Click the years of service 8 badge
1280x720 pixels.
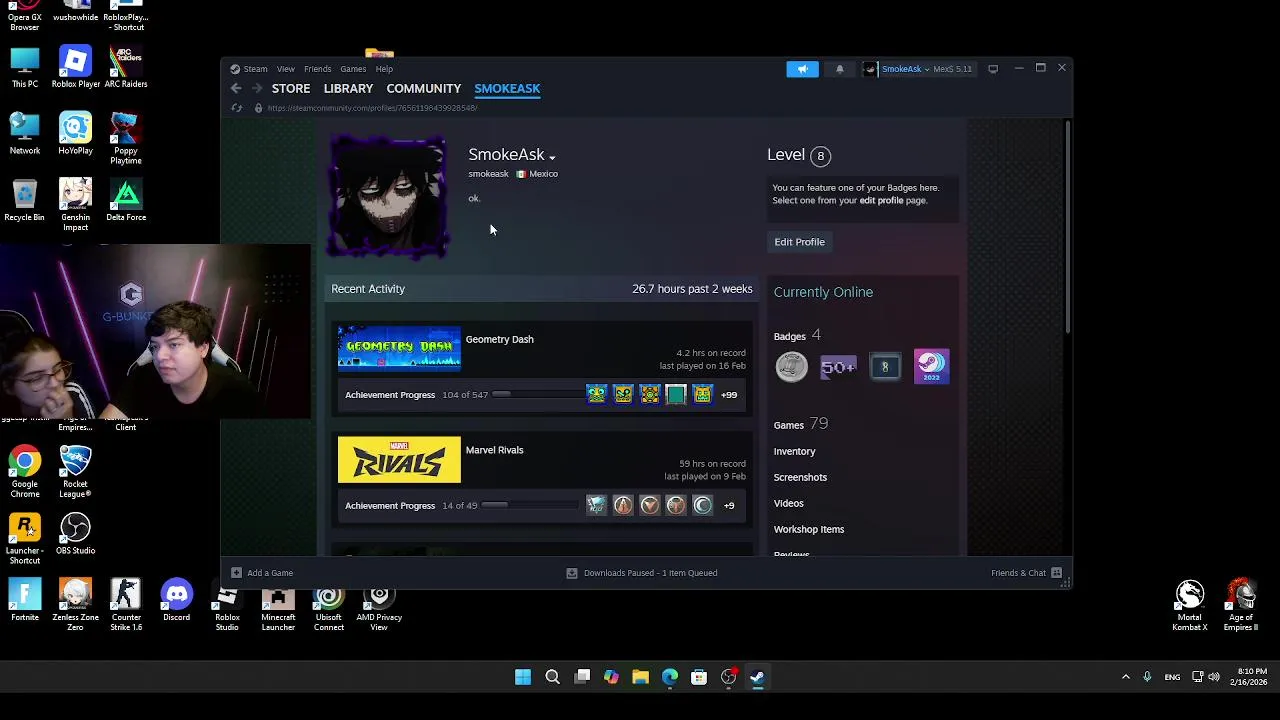click(x=885, y=367)
